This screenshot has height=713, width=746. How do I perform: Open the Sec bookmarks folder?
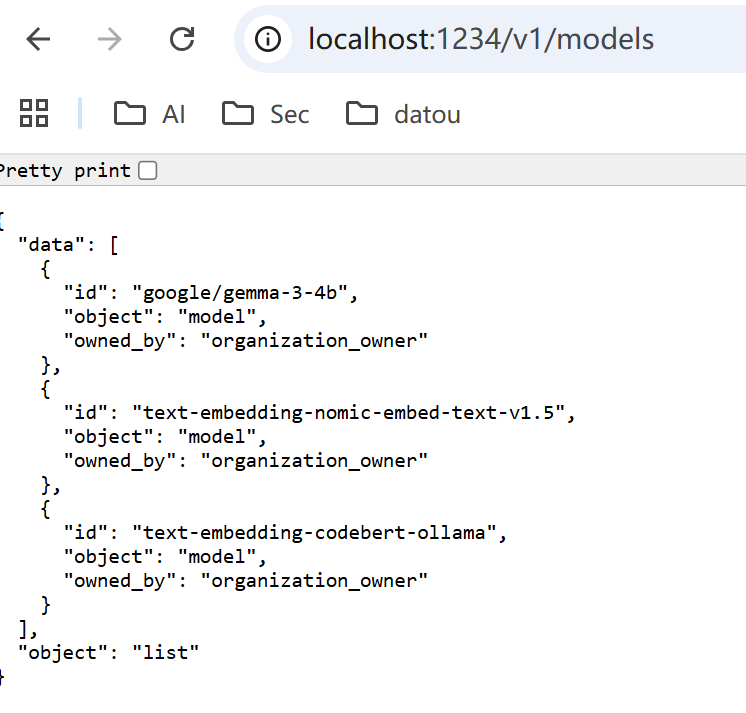(x=265, y=114)
